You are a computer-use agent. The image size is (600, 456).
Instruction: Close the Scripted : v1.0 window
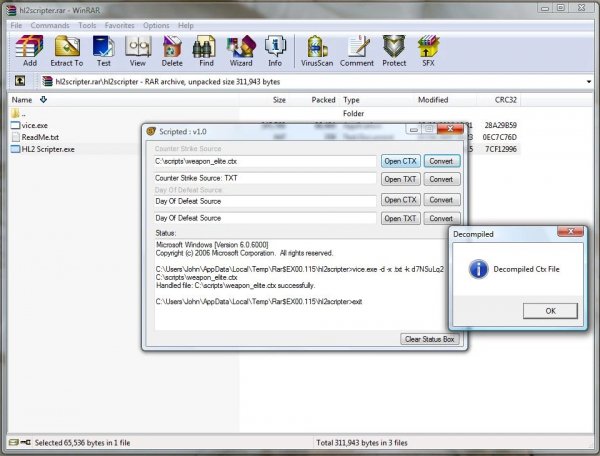click(x=450, y=129)
